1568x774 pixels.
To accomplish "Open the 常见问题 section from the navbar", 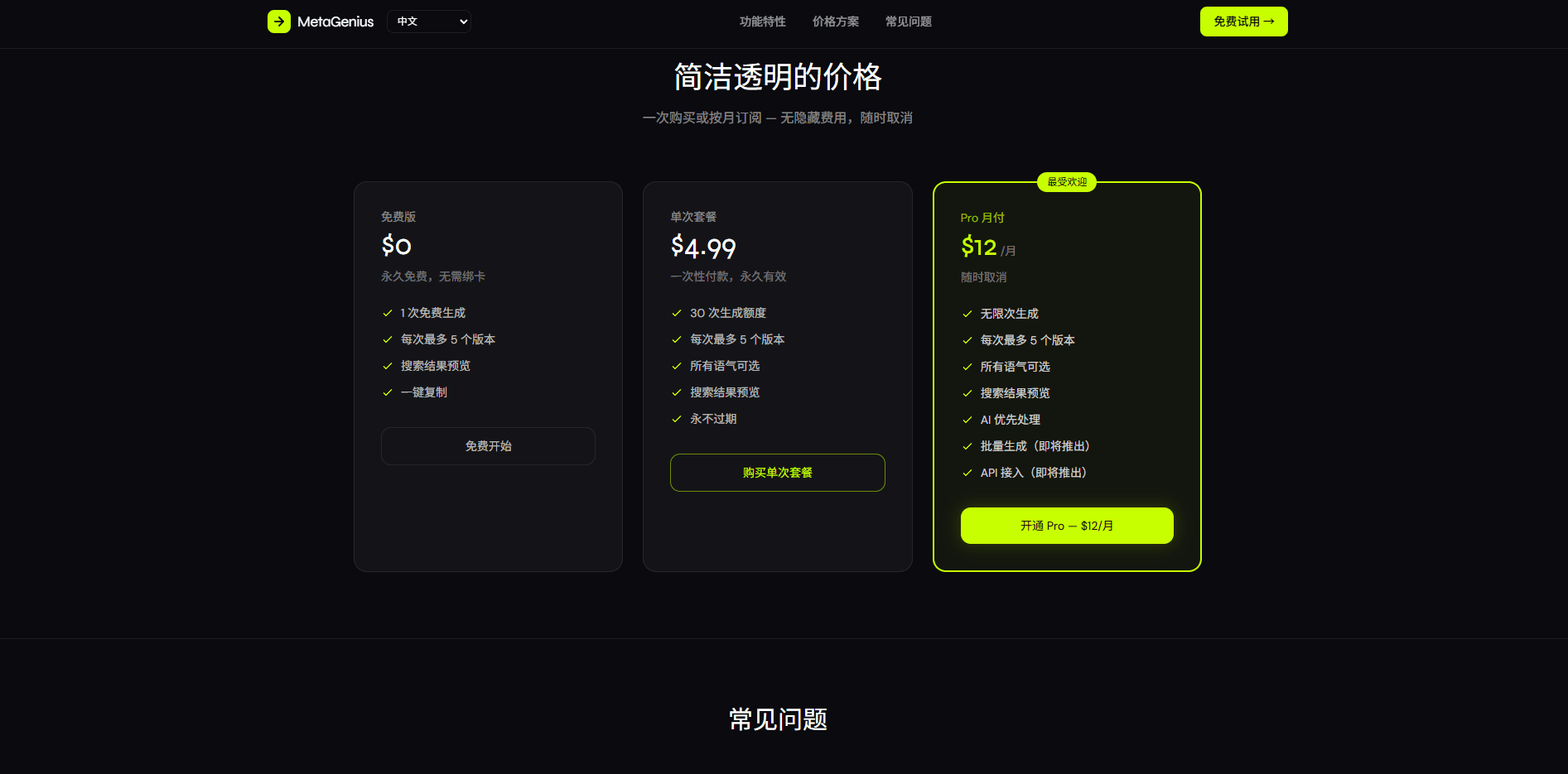I will coord(908,22).
